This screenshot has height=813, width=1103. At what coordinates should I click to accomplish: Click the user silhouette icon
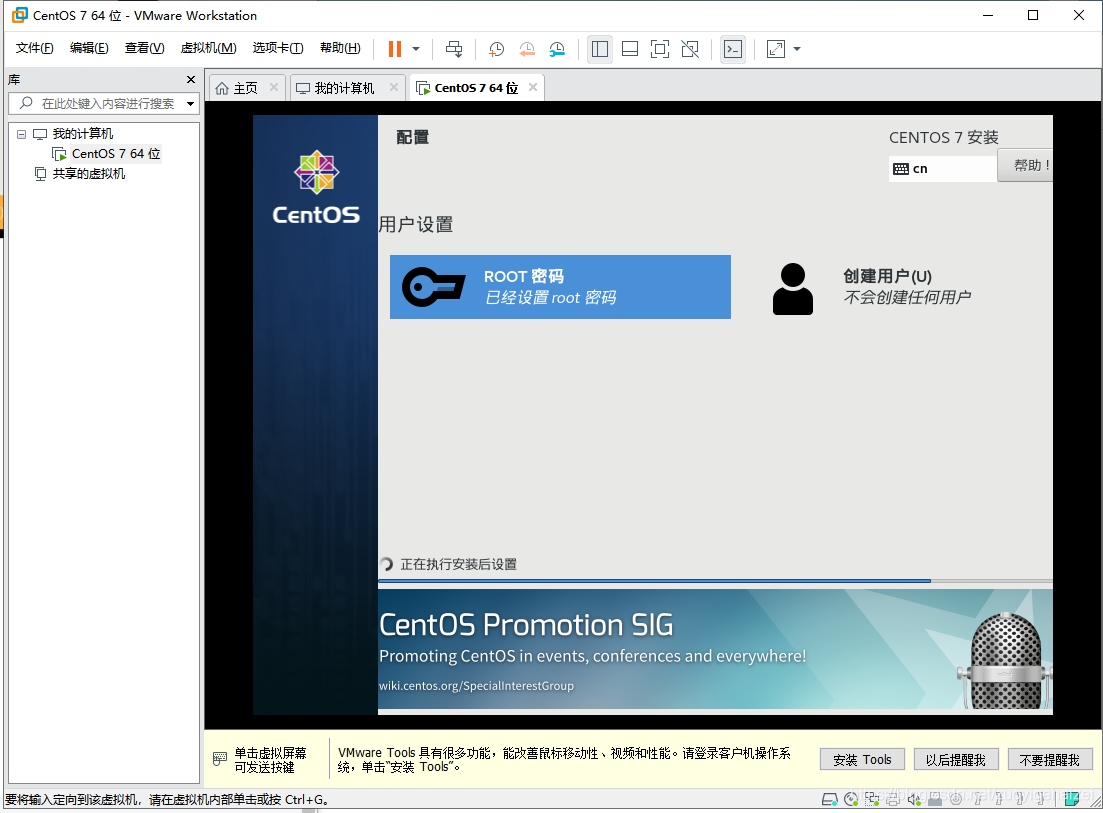[x=793, y=288]
